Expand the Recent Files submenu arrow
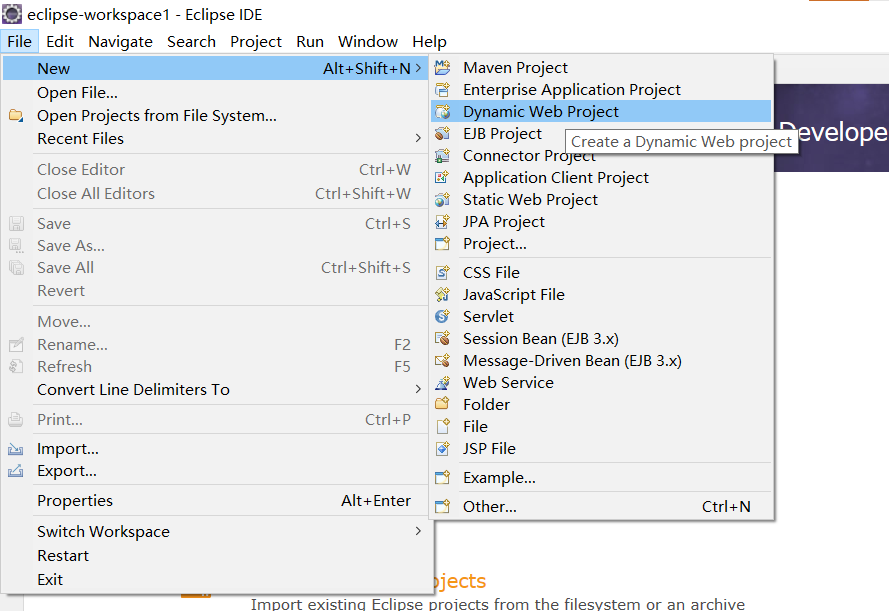 click(418, 138)
